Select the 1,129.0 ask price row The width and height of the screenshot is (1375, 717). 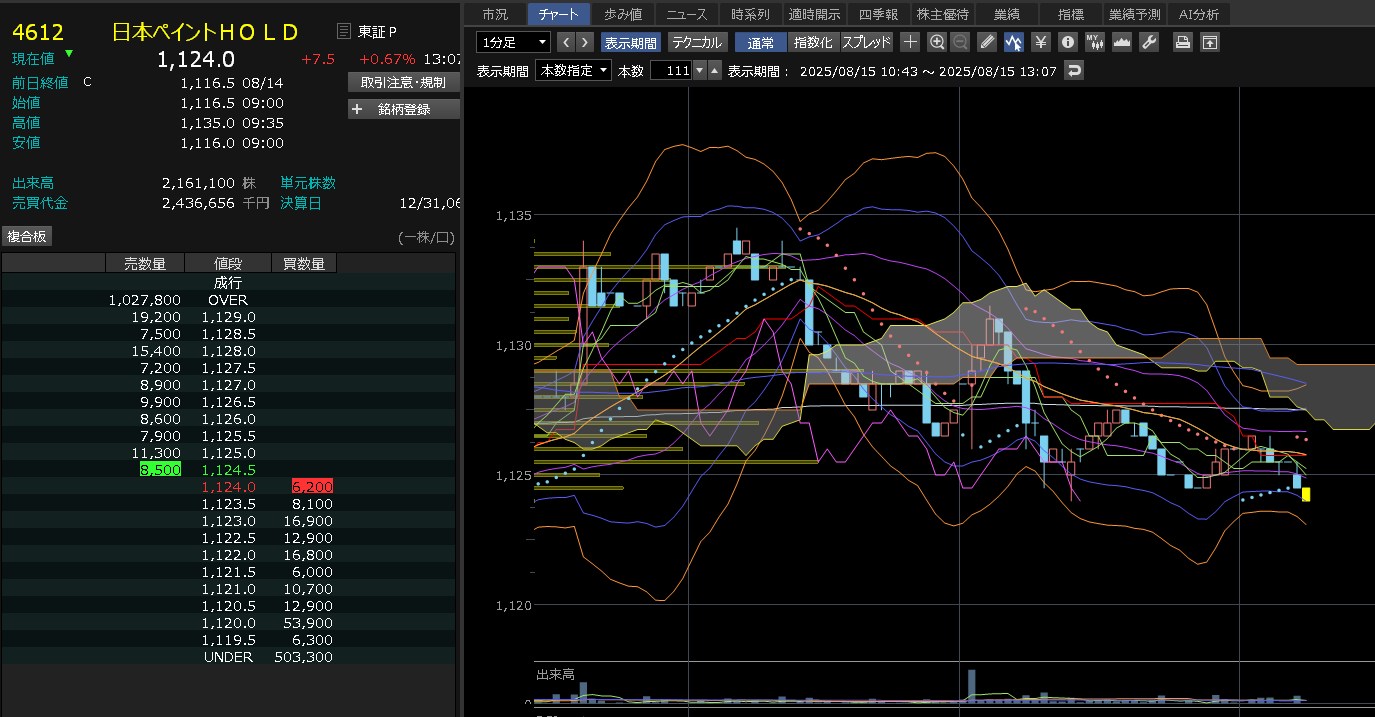(x=228, y=317)
